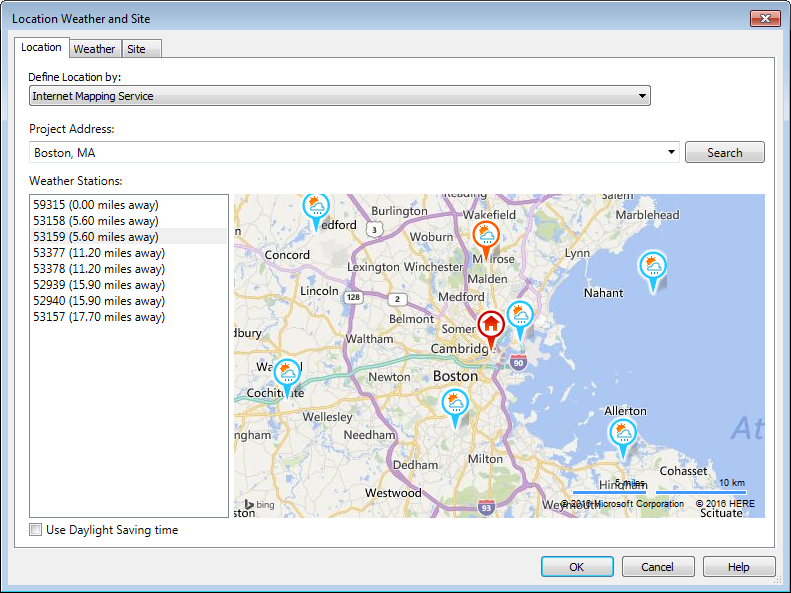Click the Interstate 93 shield on map
This screenshot has width=791, height=593.
(x=485, y=508)
